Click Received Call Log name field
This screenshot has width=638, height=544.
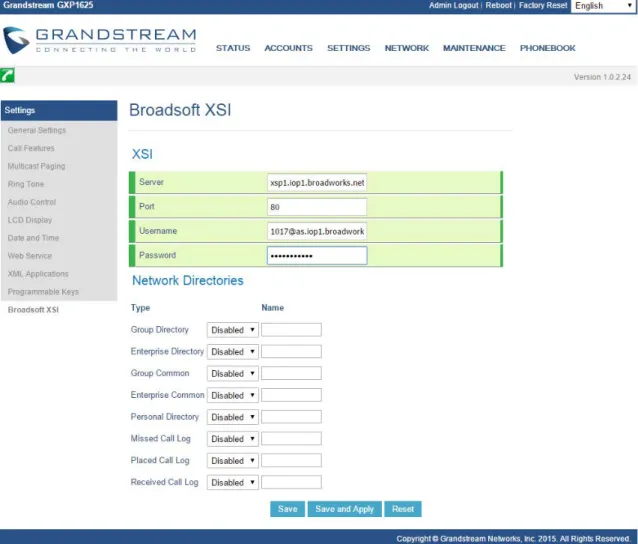pyautogui.click(x=291, y=482)
